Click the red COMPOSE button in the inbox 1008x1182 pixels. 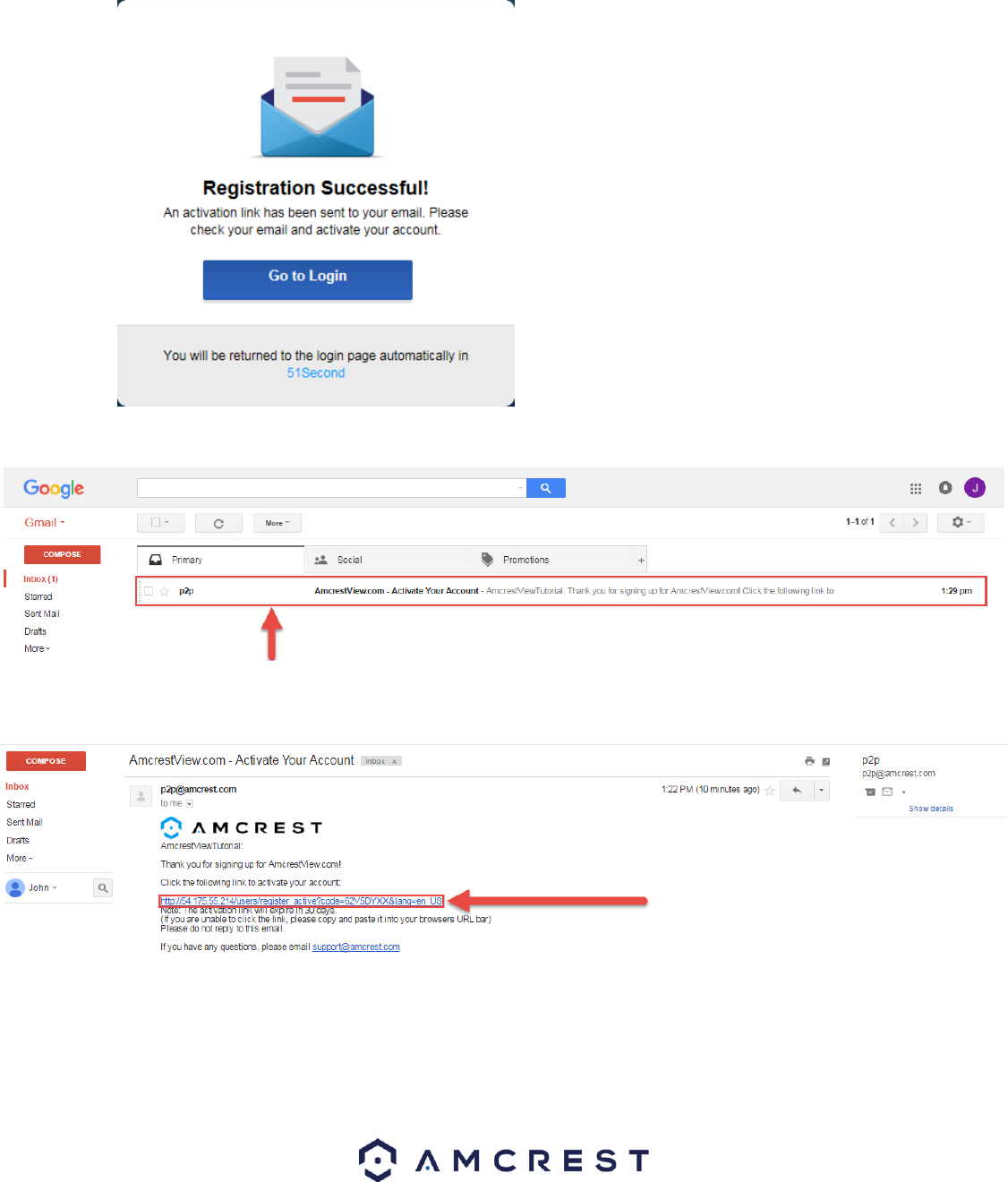click(63, 554)
